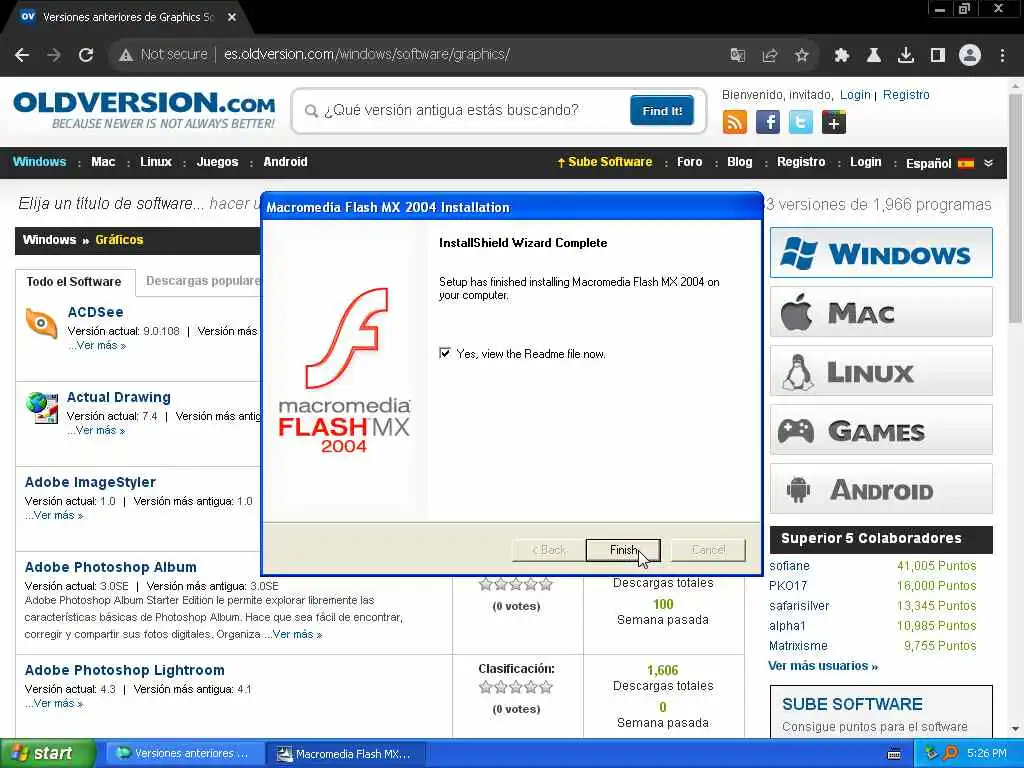Image resolution: width=1024 pixels, height=768 pixels.
Task: Switch to Versiones anteriores taskbar item
Action: 184,753
